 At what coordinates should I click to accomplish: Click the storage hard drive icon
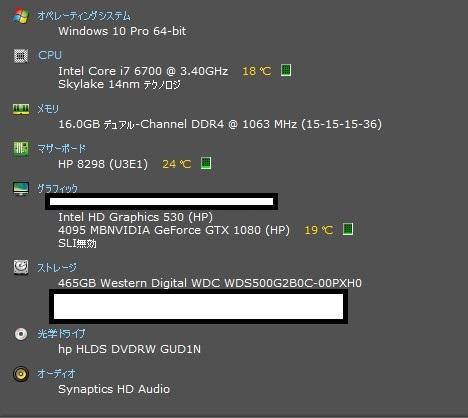[21, 267]
